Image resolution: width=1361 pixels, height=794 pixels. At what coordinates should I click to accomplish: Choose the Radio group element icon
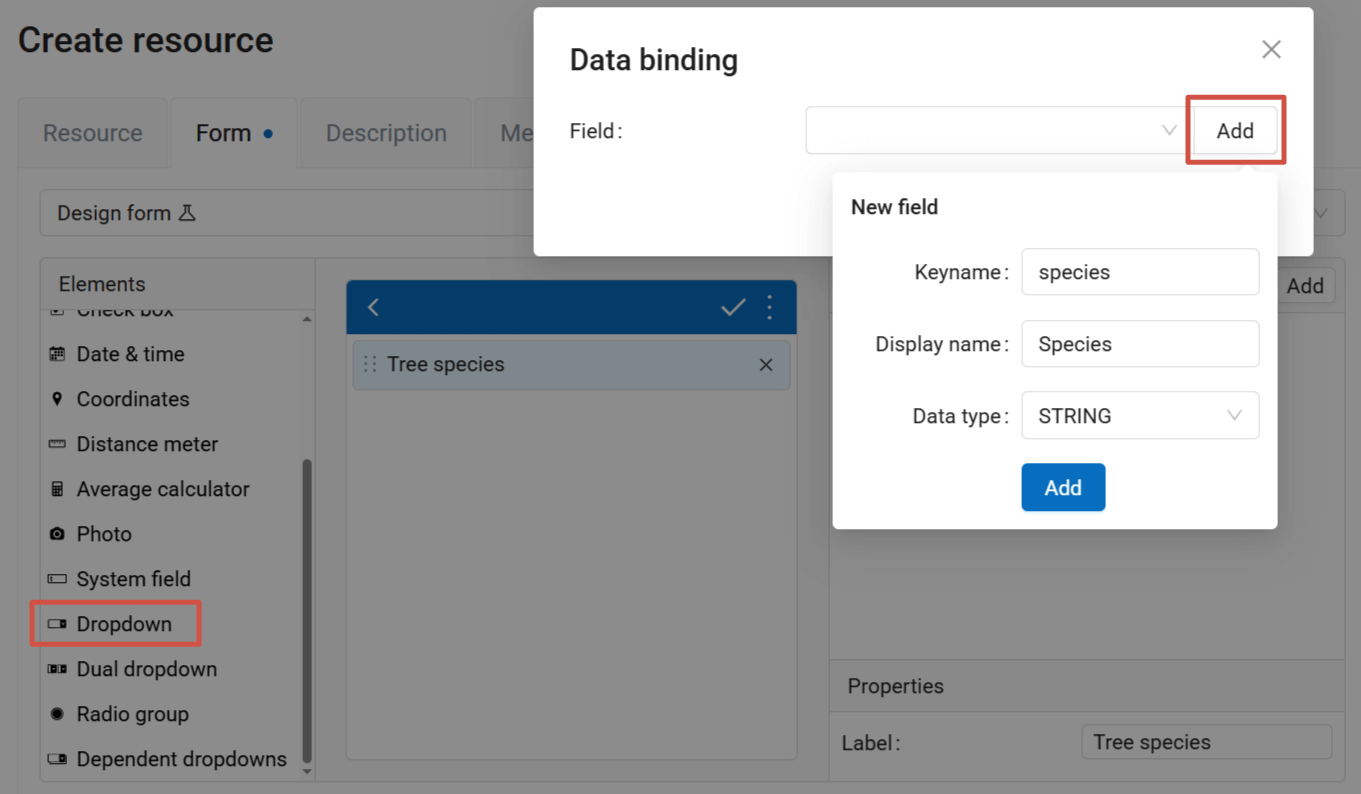(57, 714)
